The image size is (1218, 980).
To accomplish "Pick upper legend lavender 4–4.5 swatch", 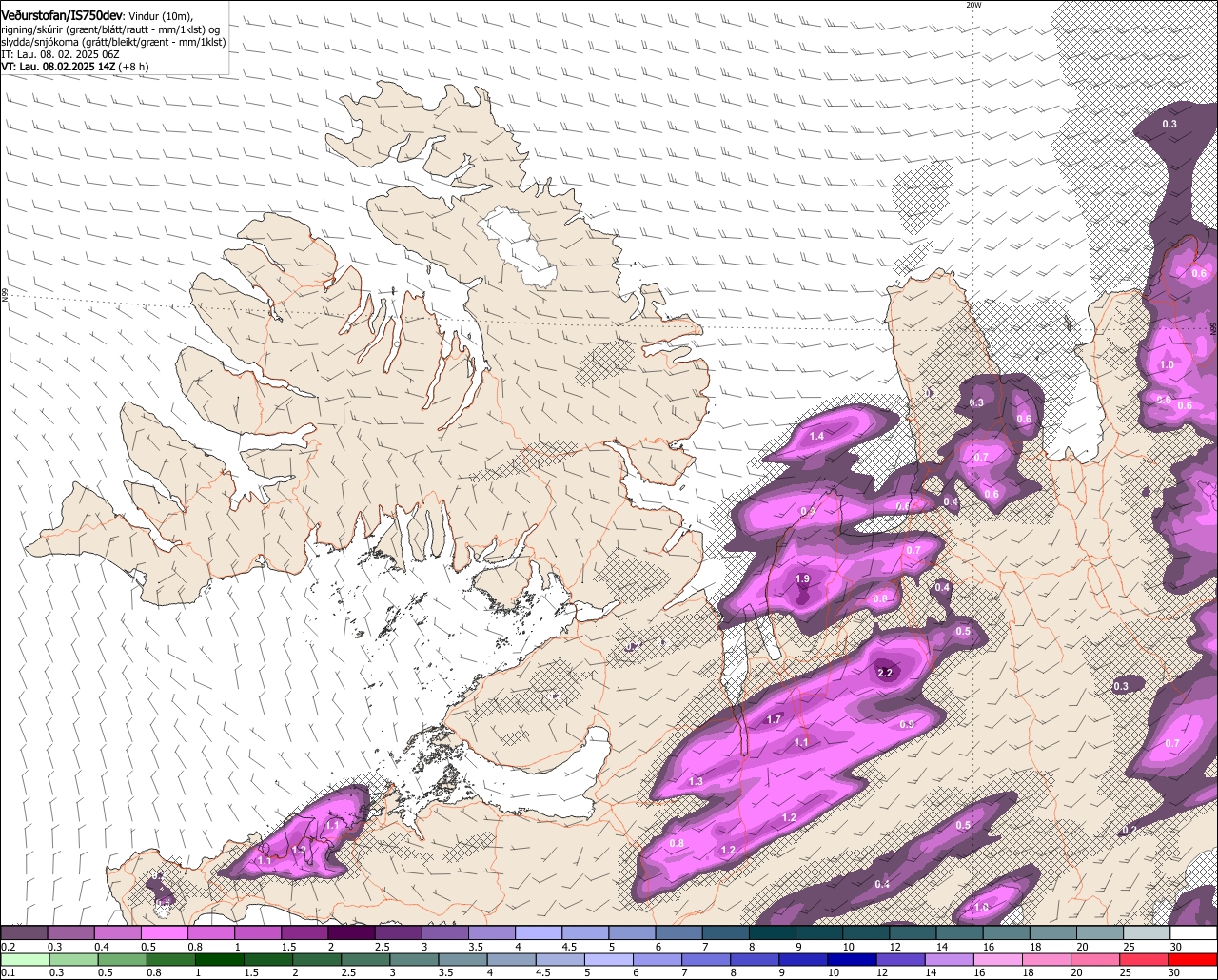I will [x=539, y=932].
